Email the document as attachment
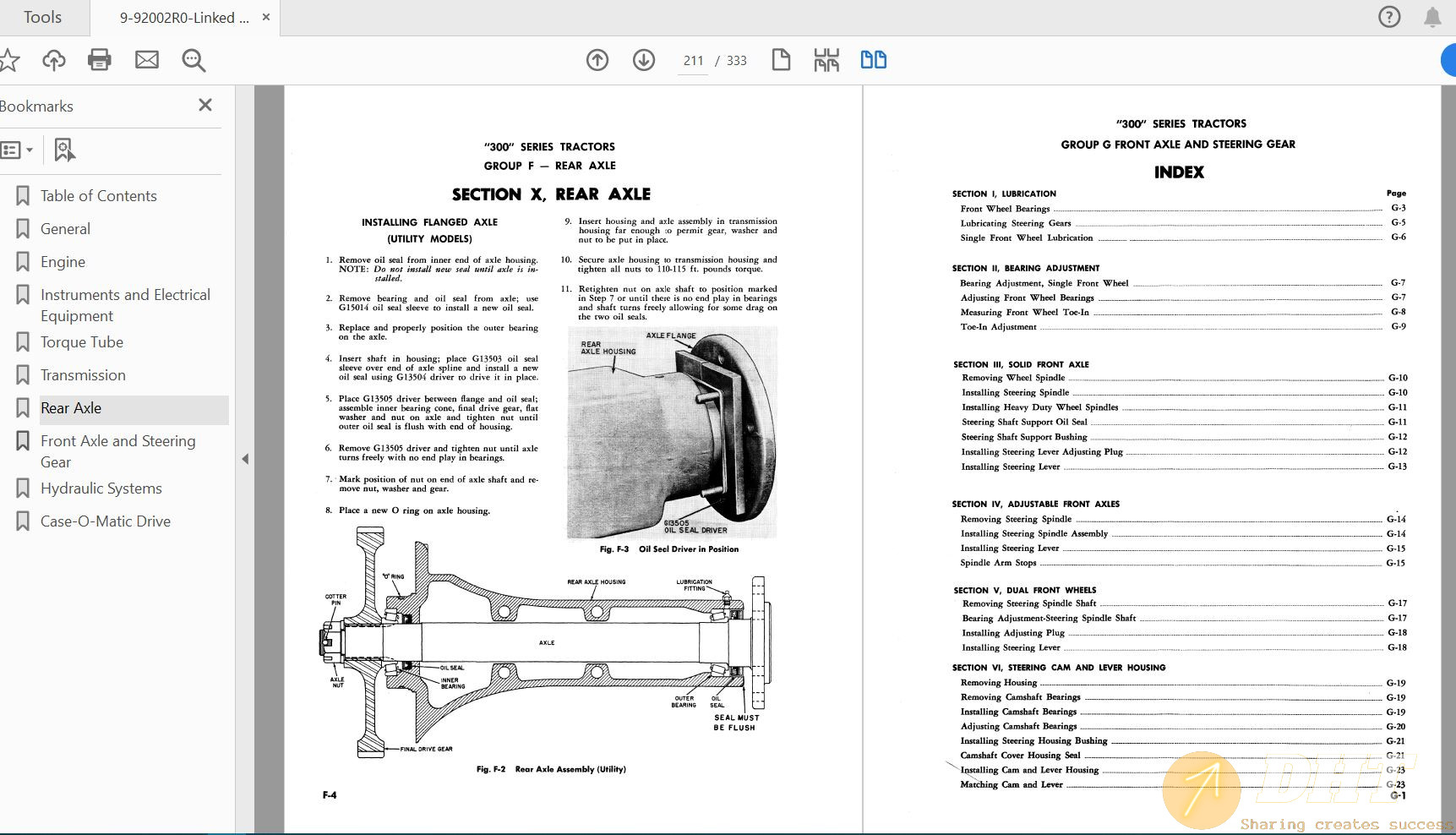The width and height of the screenshot is (1456, 835). point(146,60)
